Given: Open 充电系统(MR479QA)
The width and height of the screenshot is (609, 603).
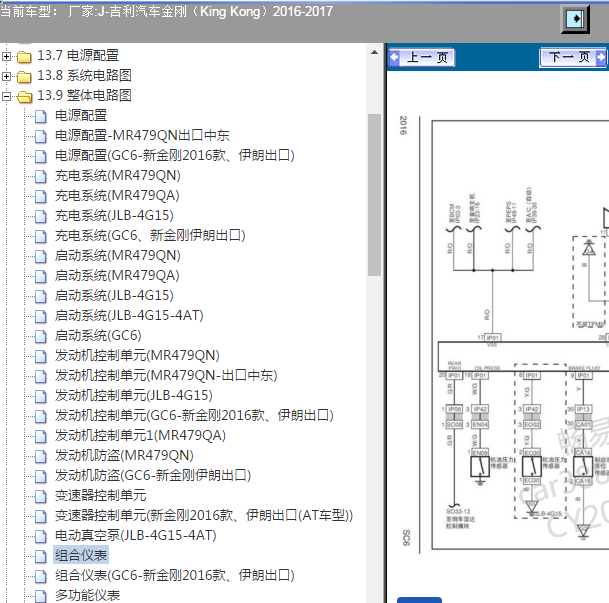Looking at the screenshot, I should point(117,195).
